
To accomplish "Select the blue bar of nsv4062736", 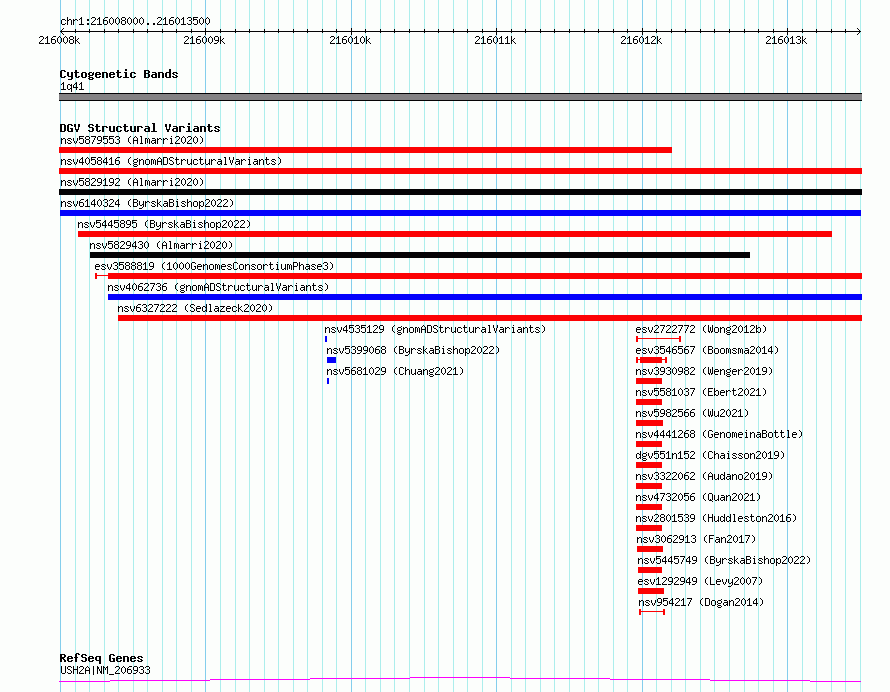I will pyautogui.click(x=485, y=297).
